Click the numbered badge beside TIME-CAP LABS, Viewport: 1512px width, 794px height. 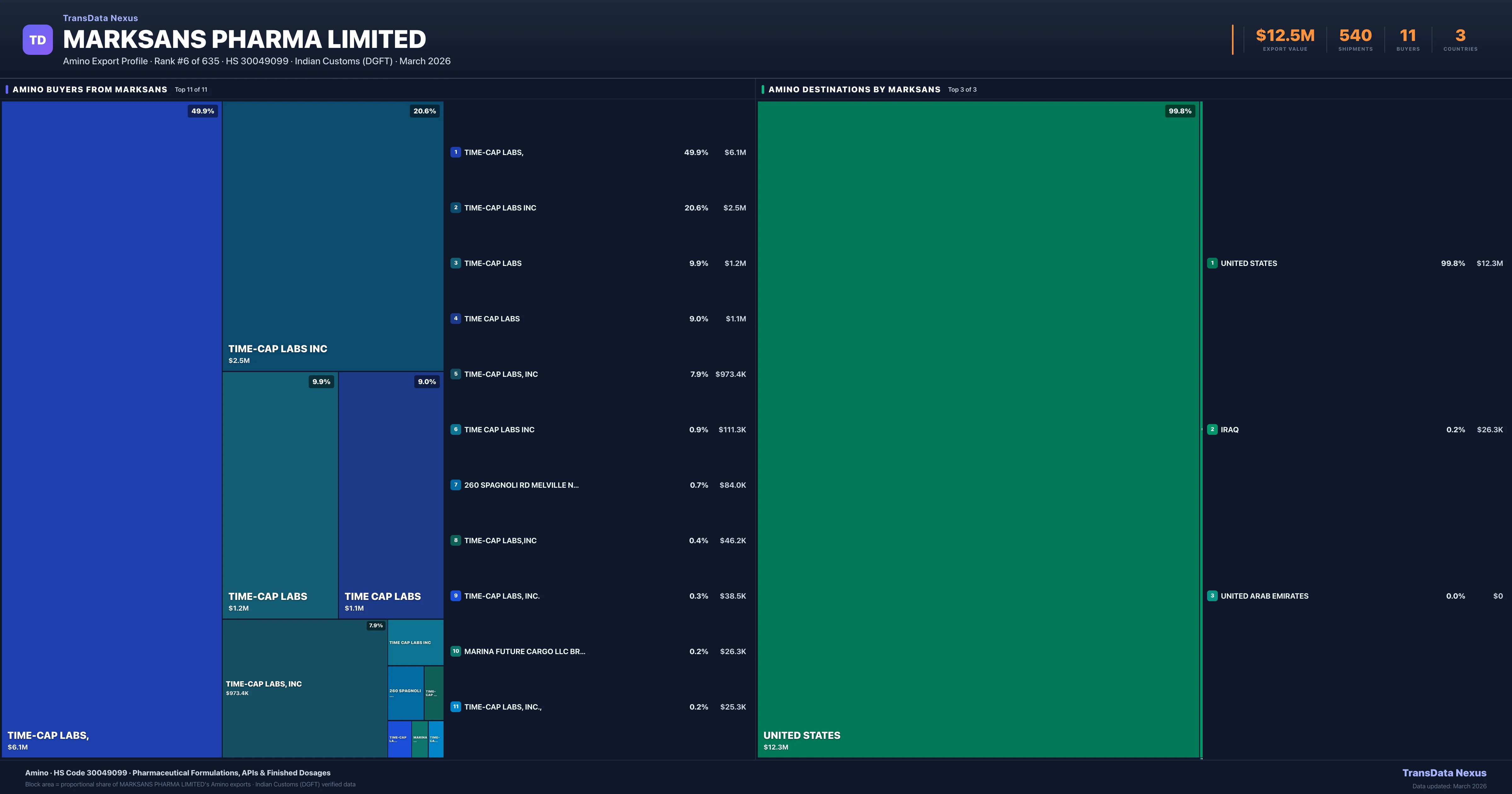click(456, 152)
